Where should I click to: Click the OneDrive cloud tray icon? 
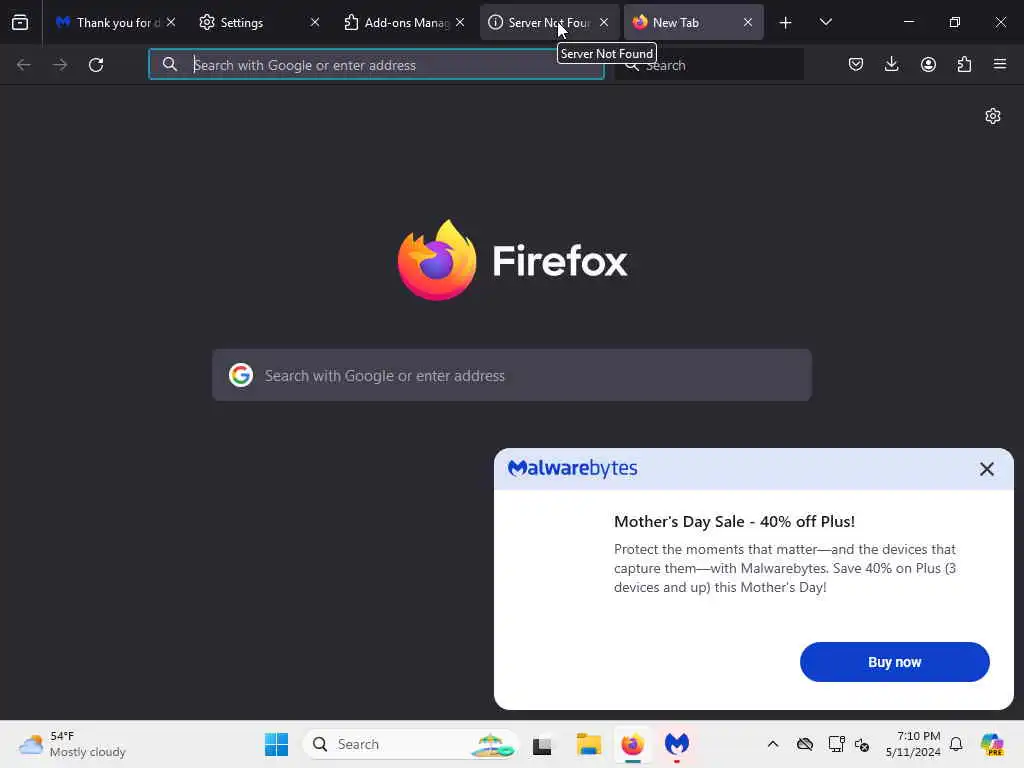805,744
